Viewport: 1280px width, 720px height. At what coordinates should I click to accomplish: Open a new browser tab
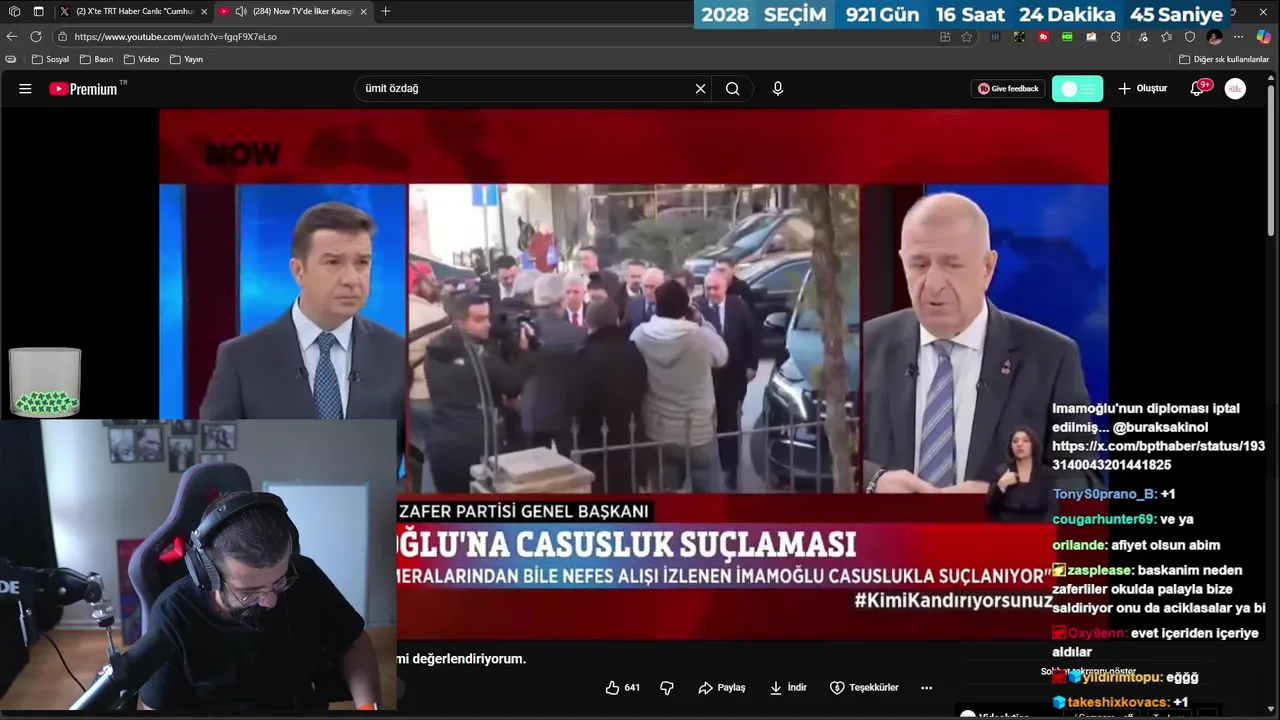click(386, 11)
